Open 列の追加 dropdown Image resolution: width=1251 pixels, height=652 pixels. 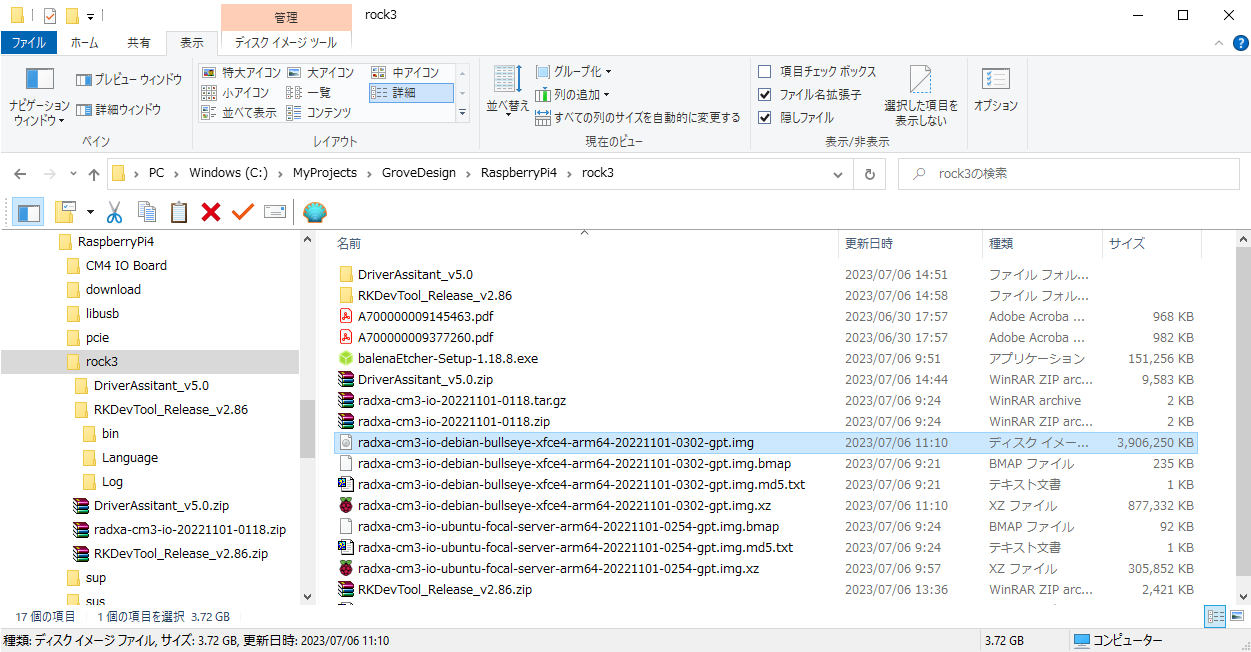tap(573, 95)
